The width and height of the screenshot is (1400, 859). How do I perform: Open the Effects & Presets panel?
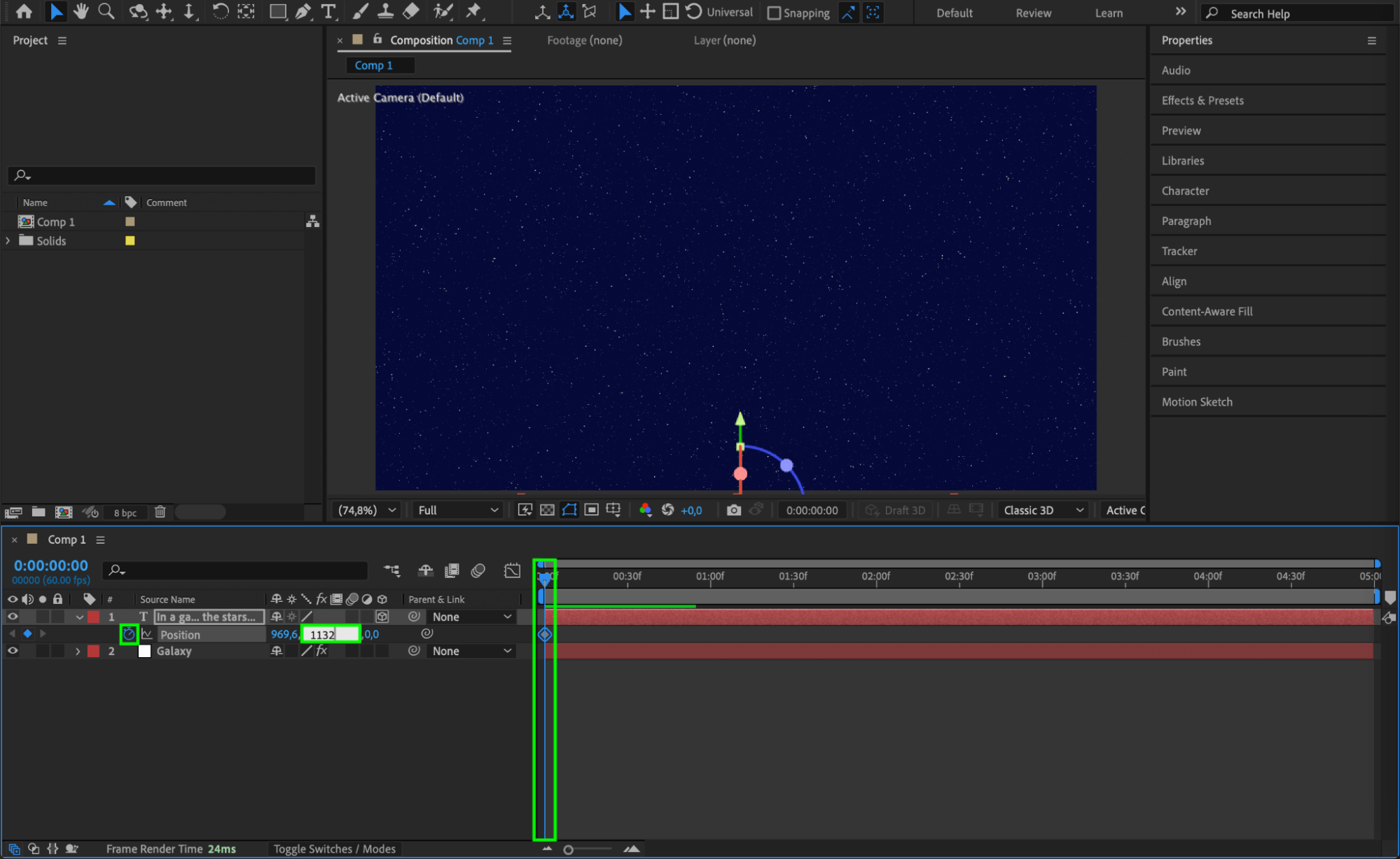pyautogui.click(x=1203, y=100)
